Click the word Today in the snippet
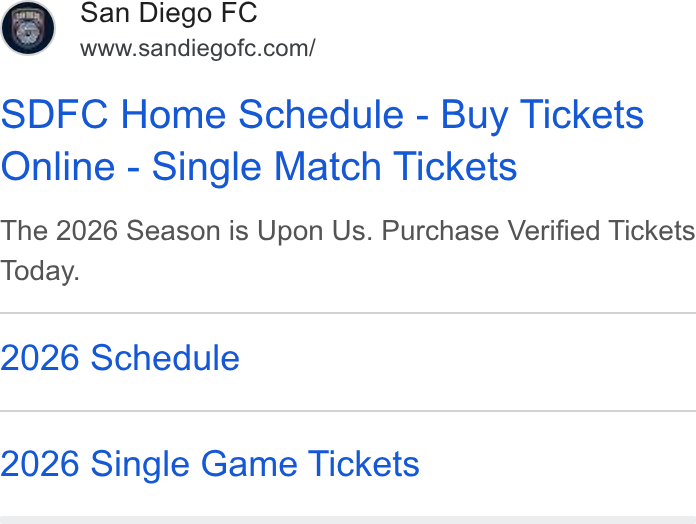The image size is (696, 524). tap(40, 271)
